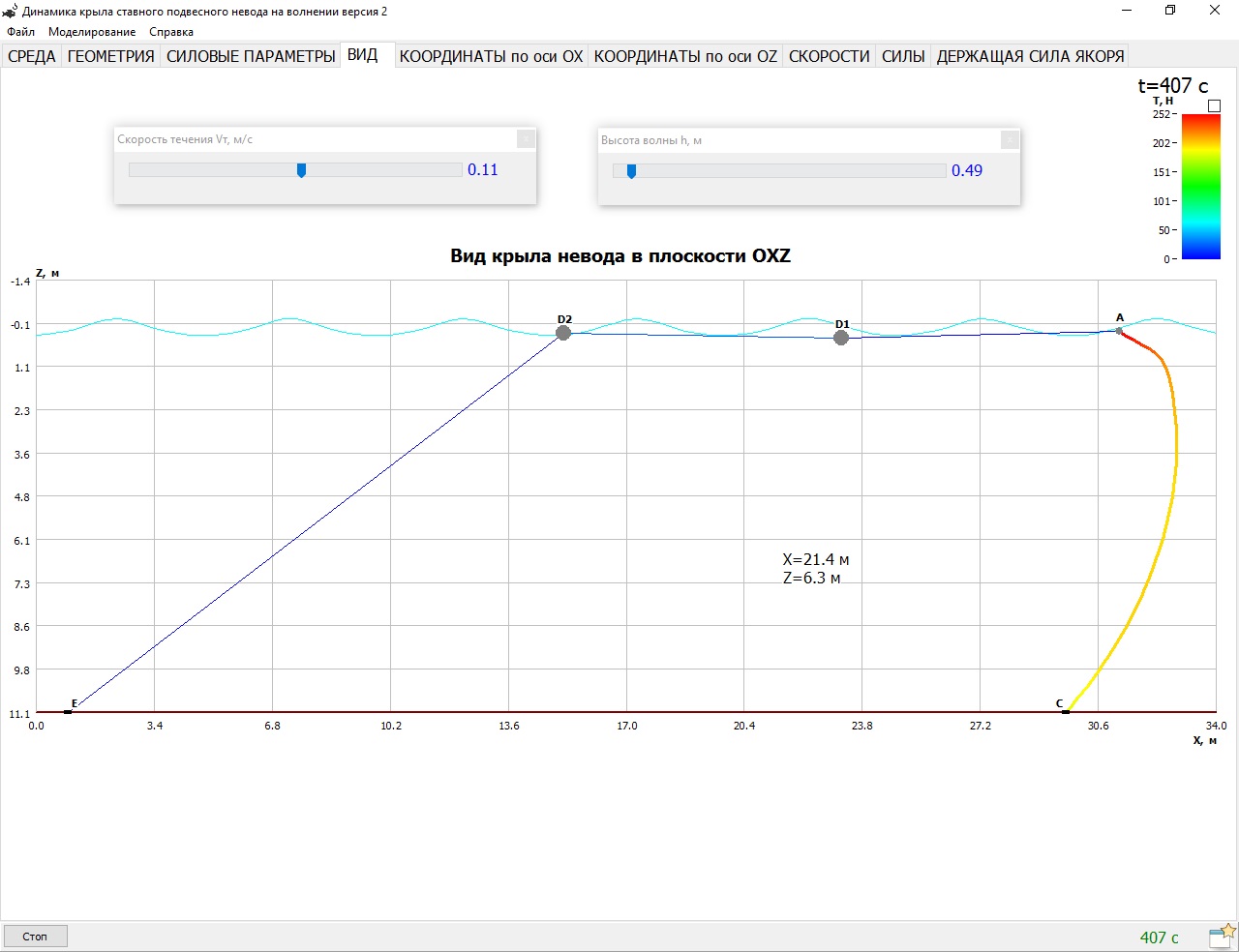This screenshot has width=1239, height=952.
Task: Open the Файл menu
Action: click(x=20, y=32)
